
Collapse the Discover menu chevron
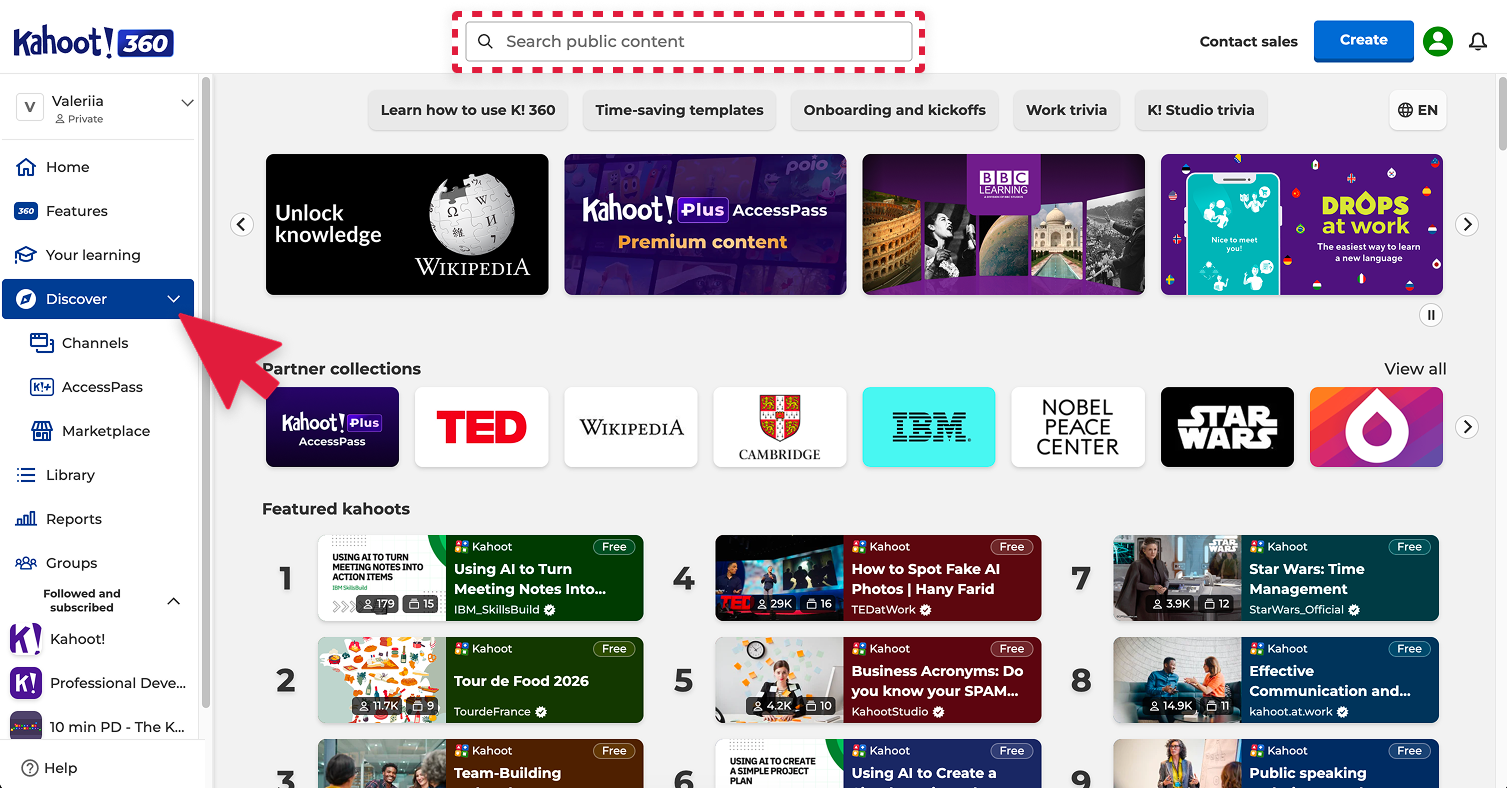click(174, 299)
